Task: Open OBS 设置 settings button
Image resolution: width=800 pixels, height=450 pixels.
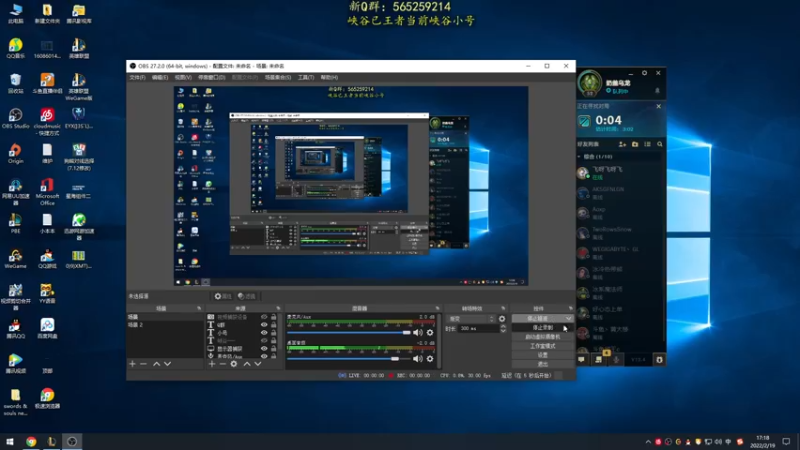Action: pos(542,355)
